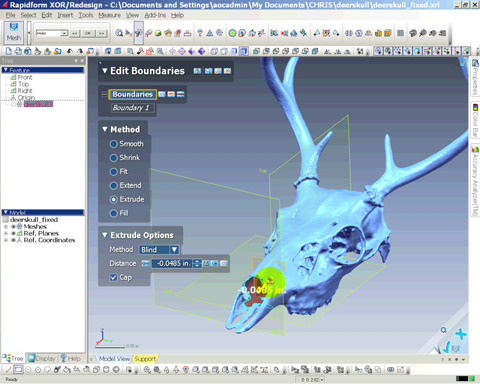Expand the Ref. Coordinates tree node
The width and height of the screenshot is (480, 384).
point(6,240)
